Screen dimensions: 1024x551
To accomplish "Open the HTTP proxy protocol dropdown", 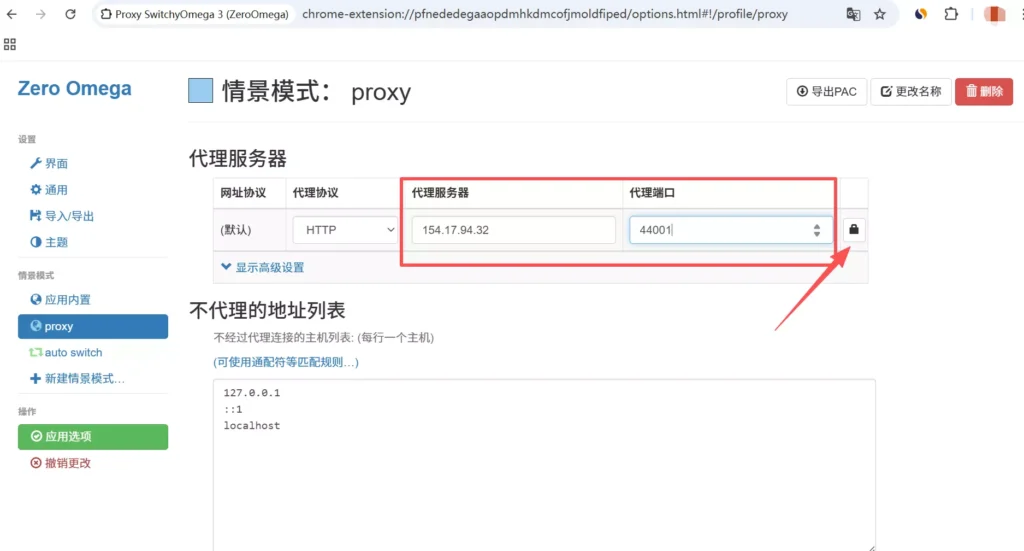I will [346, 230].
